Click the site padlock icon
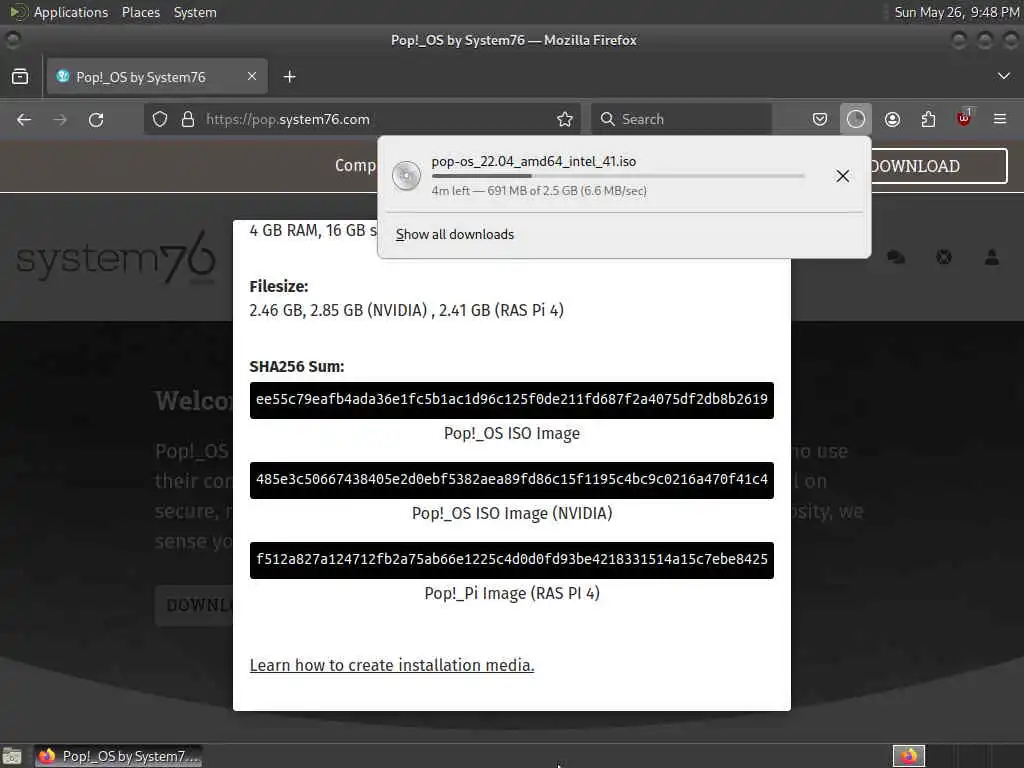1024x768 pixels. pyautogui.click(x=188, y=119)
